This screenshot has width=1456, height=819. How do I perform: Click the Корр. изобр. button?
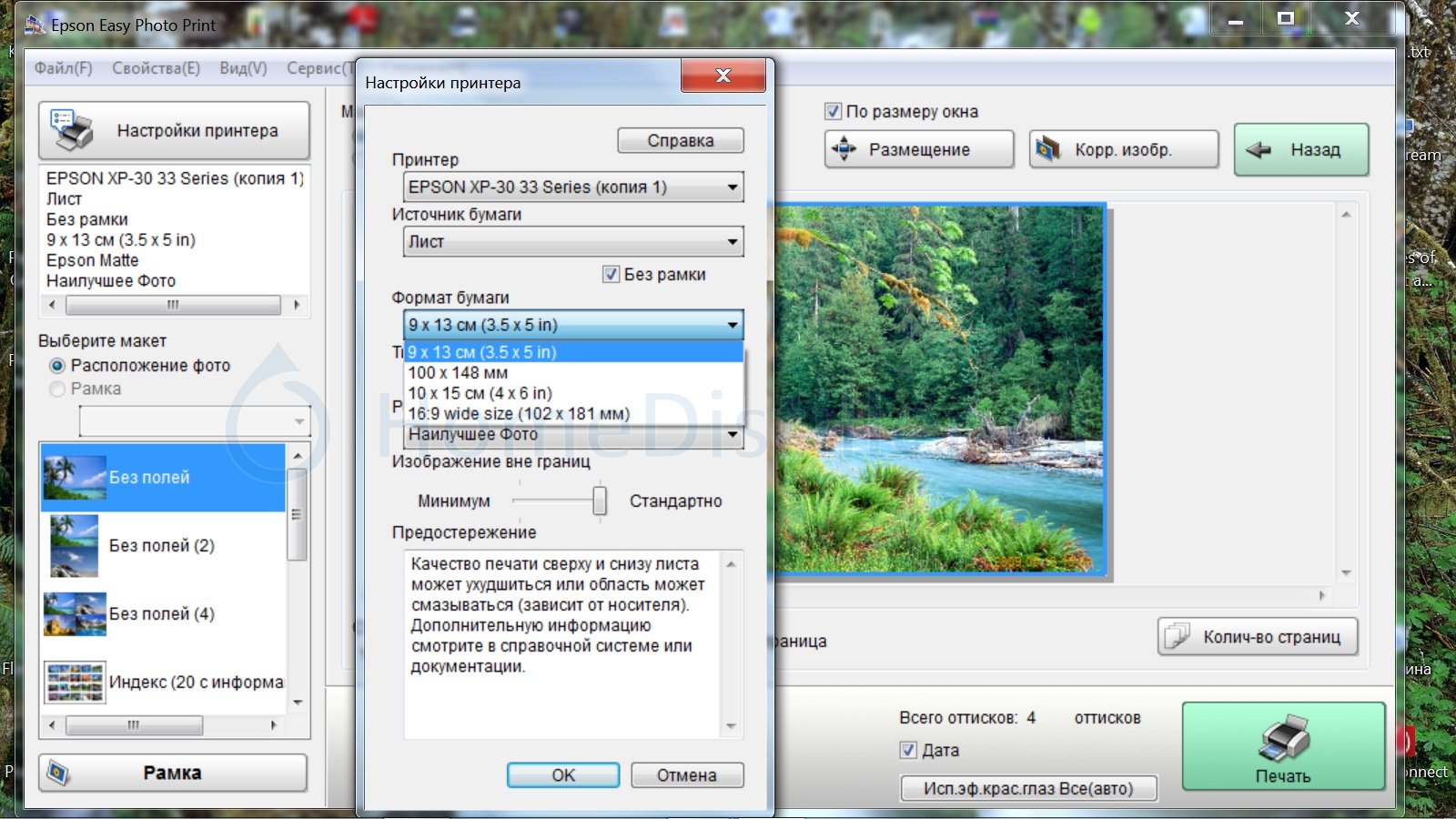pyautogui.click(x=1124, y=149)
